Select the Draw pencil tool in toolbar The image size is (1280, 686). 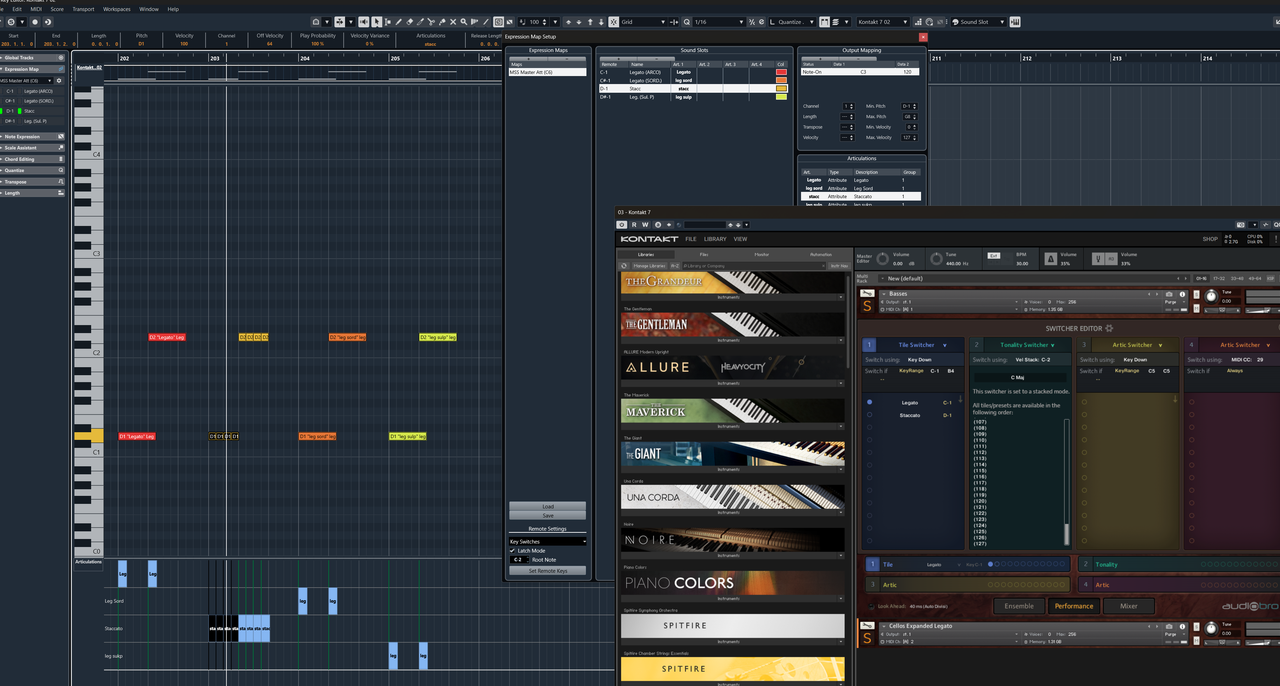[398, 21]
